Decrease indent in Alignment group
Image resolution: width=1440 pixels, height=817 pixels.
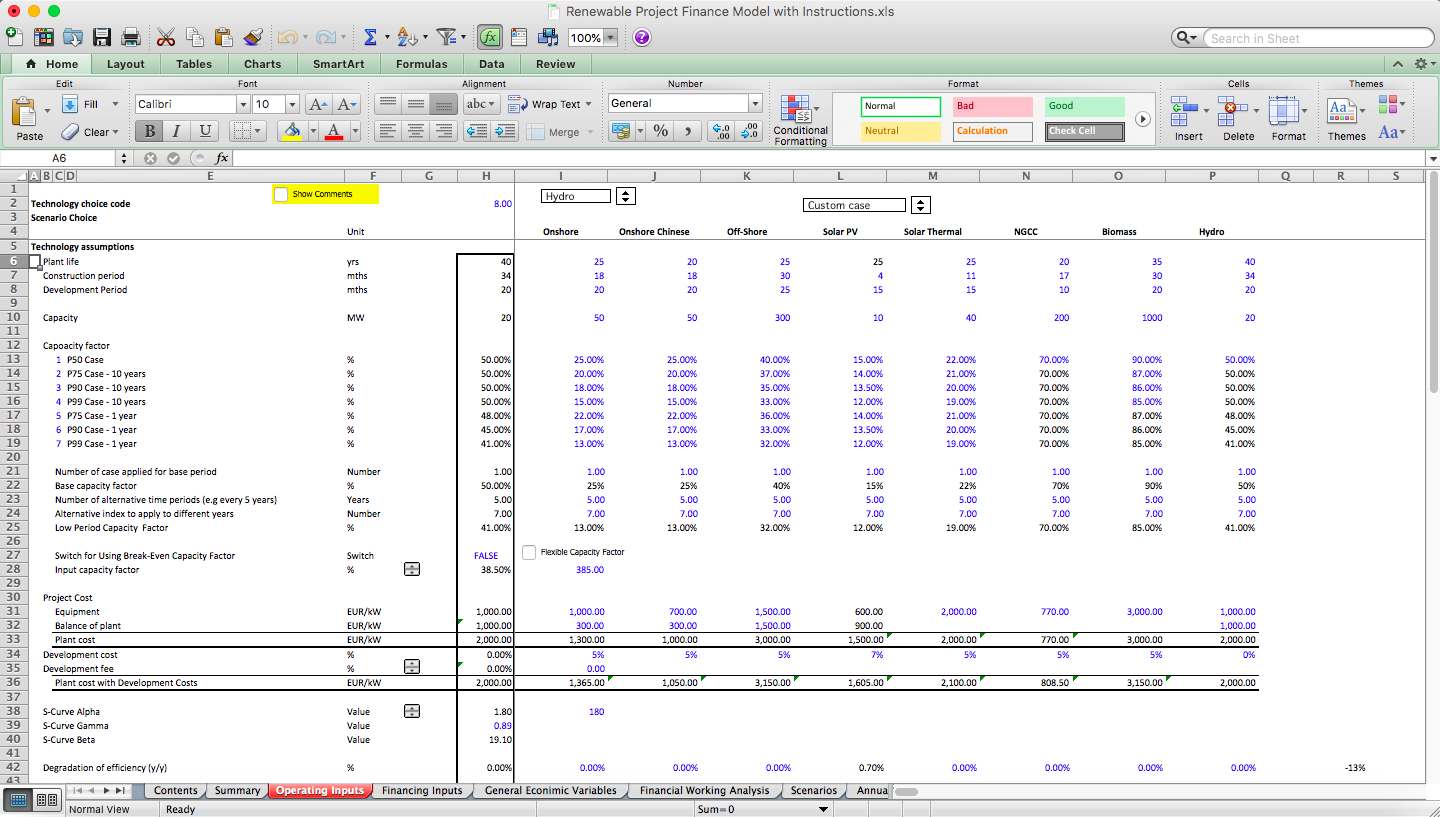tap(478, 131)
